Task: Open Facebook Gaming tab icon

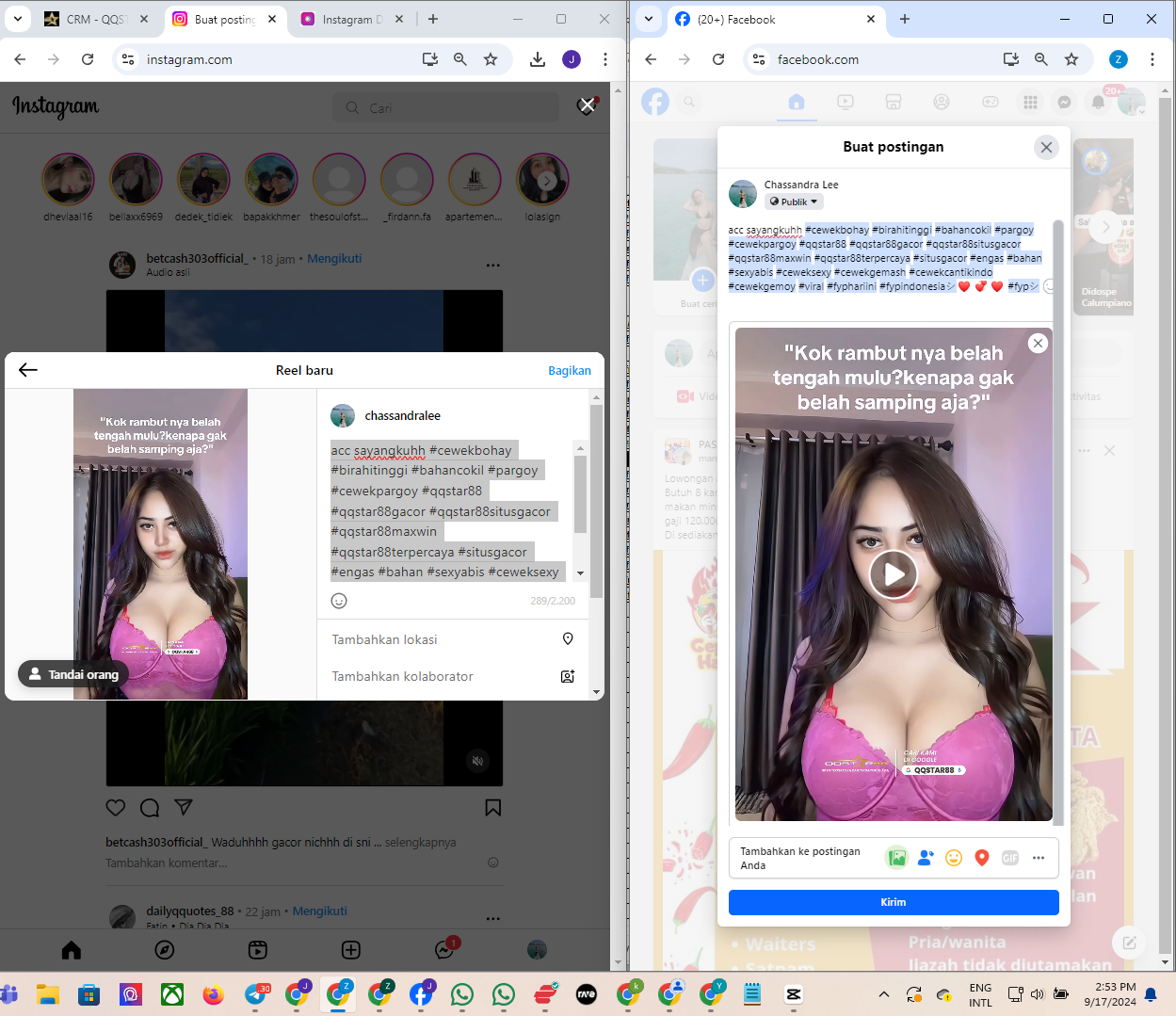Action: coord(991,102)
